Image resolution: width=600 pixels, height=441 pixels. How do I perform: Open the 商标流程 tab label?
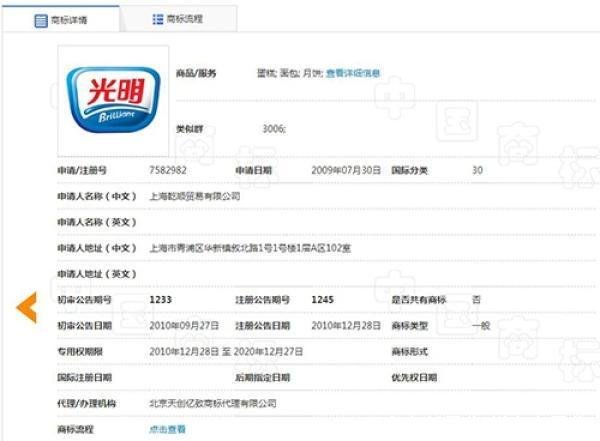(x=186, y=20)
